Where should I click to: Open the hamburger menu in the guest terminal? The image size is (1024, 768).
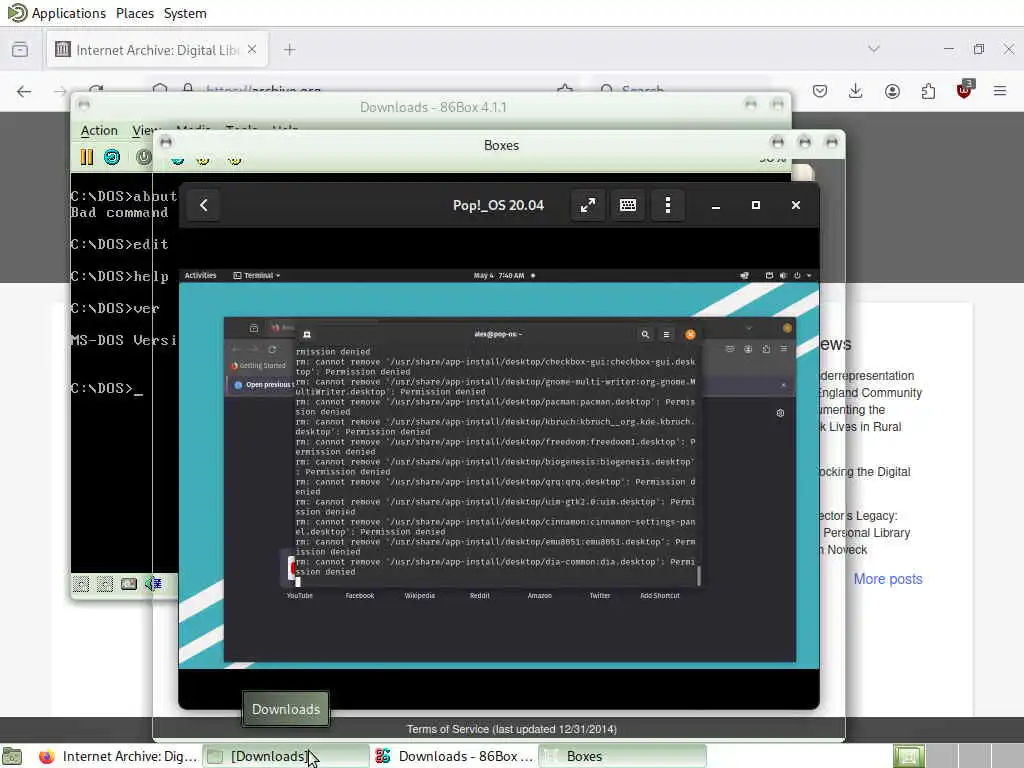(666, 334)
